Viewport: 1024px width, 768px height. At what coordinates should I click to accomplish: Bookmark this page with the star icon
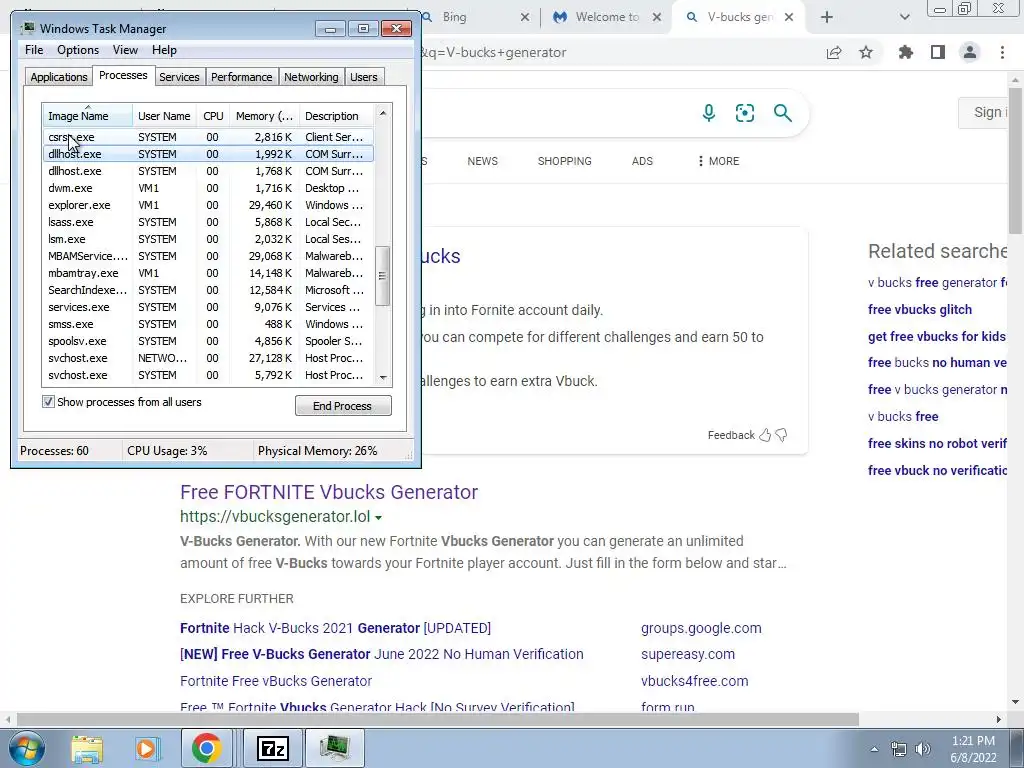tap(866, 52)
